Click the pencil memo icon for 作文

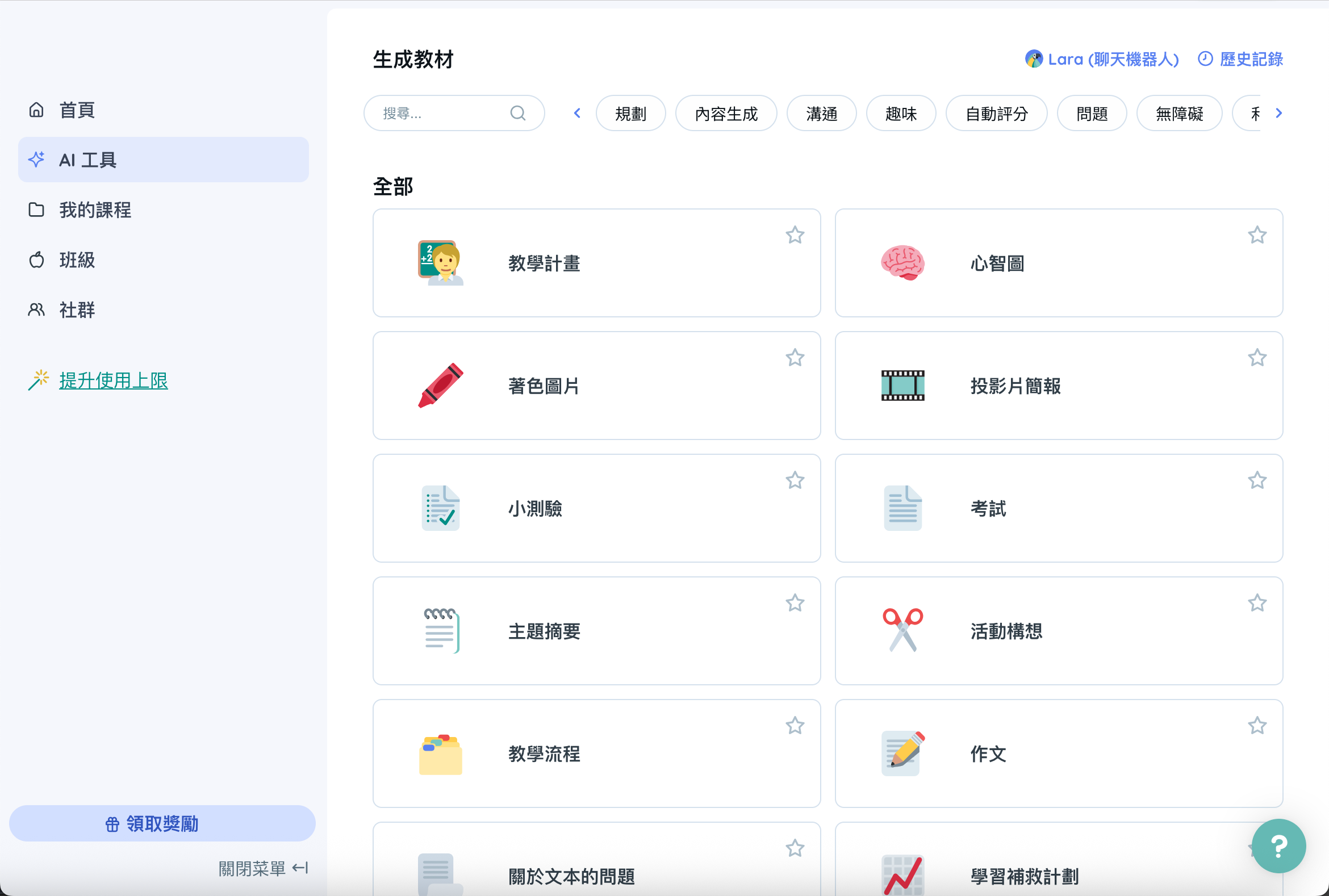click(x=902, y=753)
